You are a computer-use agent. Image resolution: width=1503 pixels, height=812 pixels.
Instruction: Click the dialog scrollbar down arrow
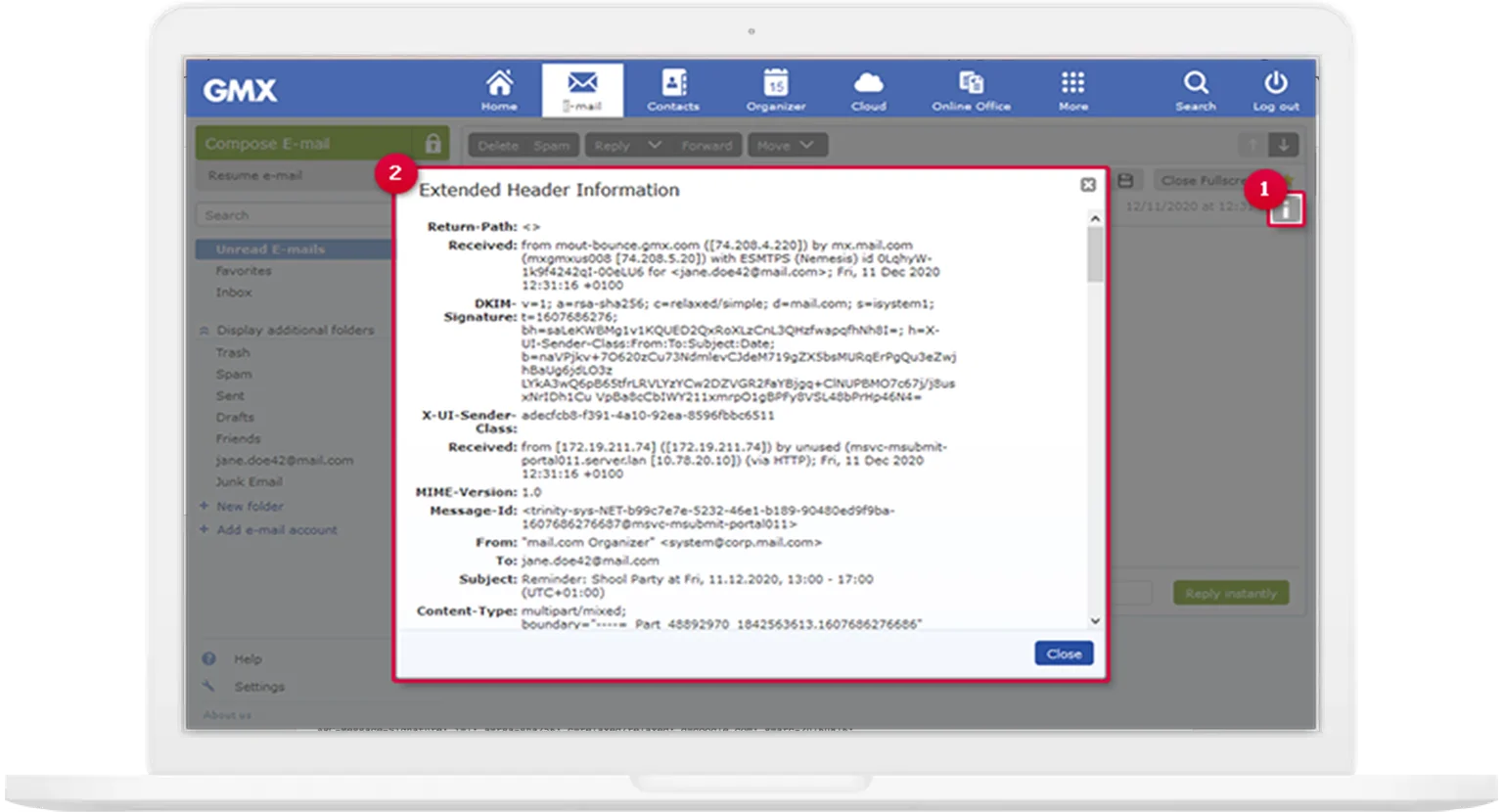coord(1095,620)
